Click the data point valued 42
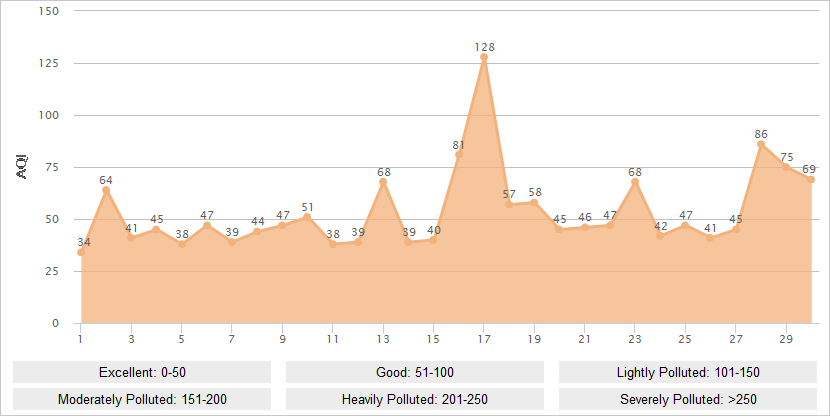 [660, 236]
